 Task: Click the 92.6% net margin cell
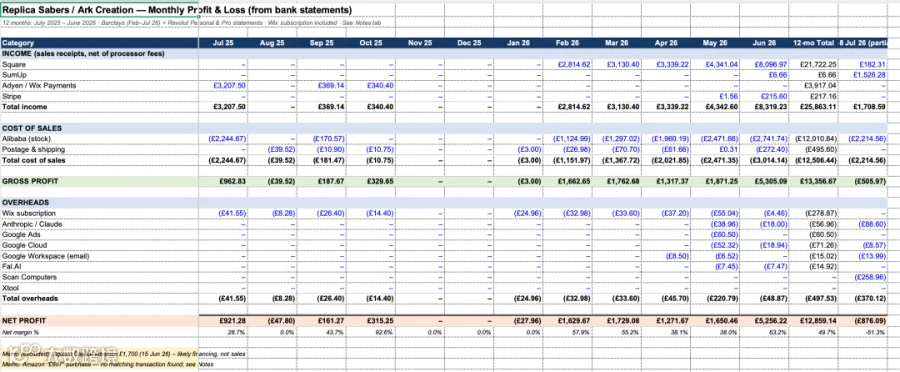coord(385,332)
